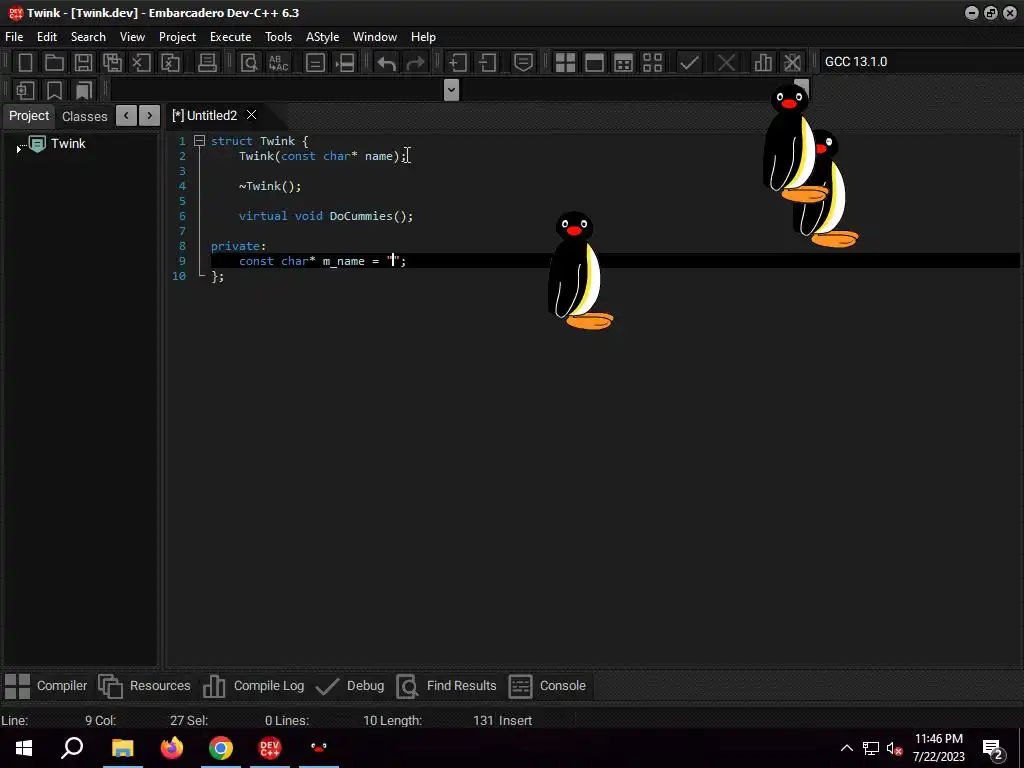Open the Edit menu

coord(46,37)
